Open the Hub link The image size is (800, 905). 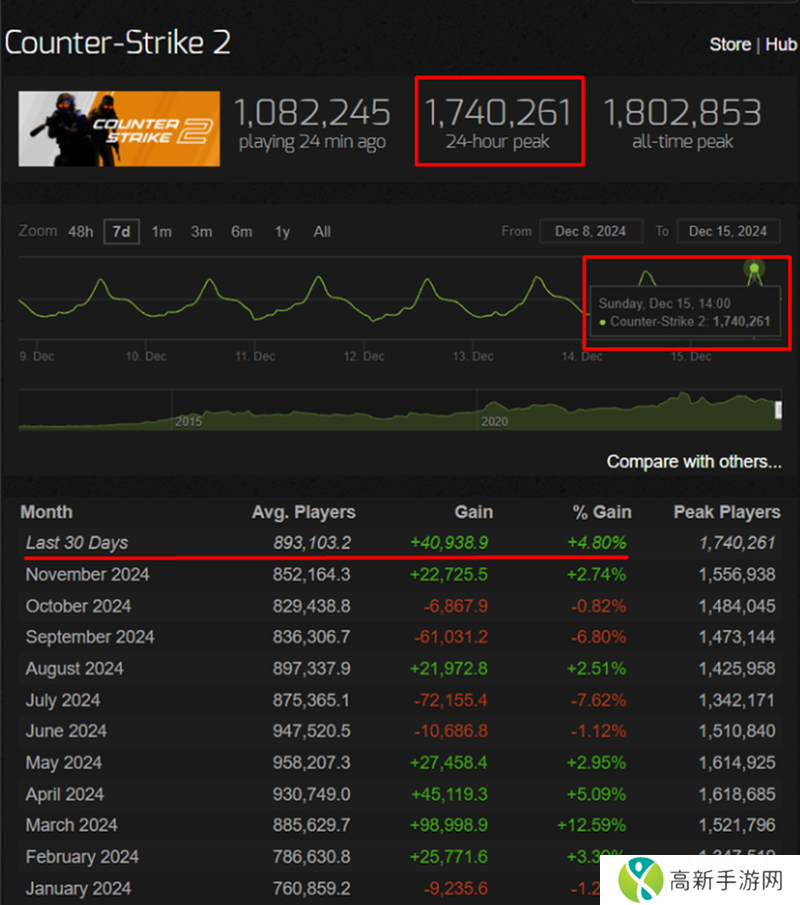[x=781, y=45]
